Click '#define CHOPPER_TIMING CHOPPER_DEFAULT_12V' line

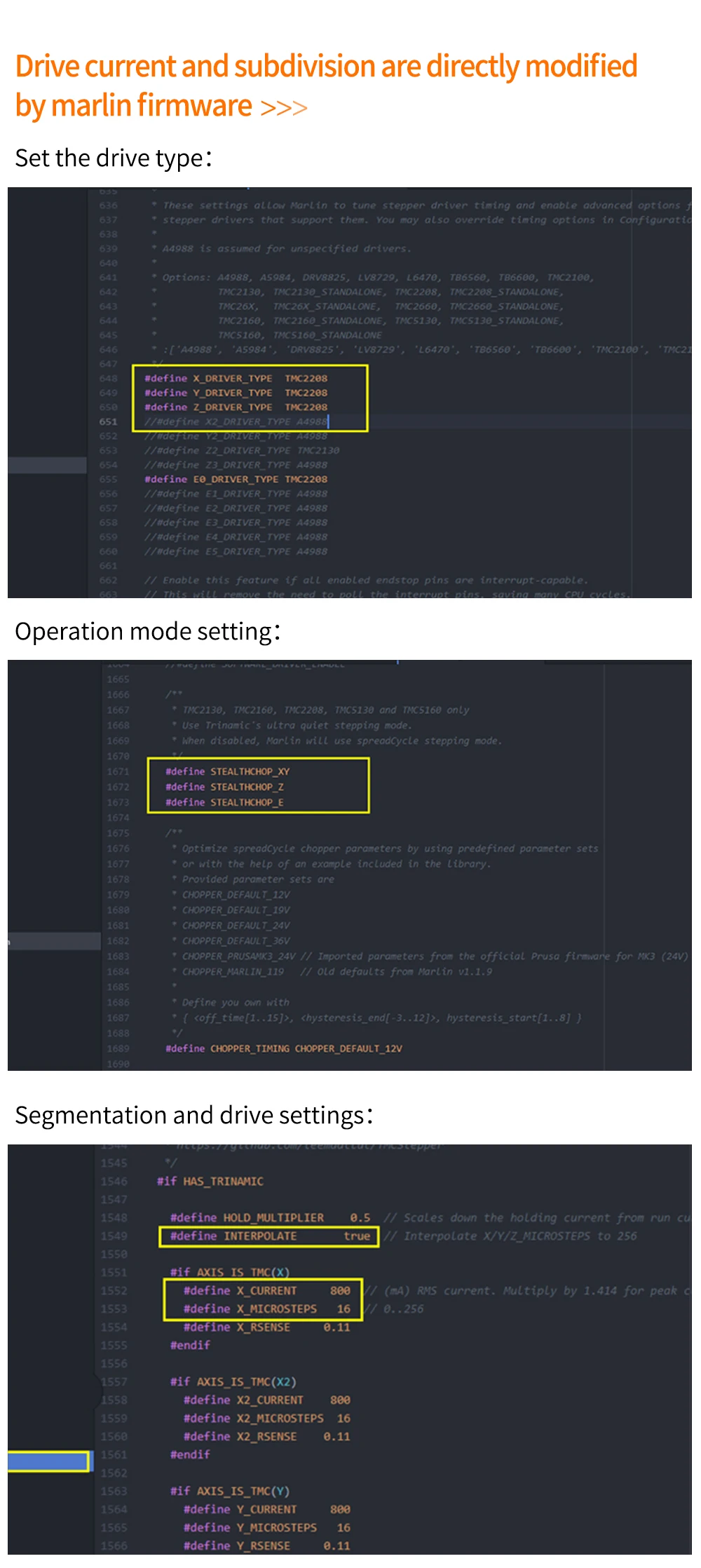[284, 1048]
